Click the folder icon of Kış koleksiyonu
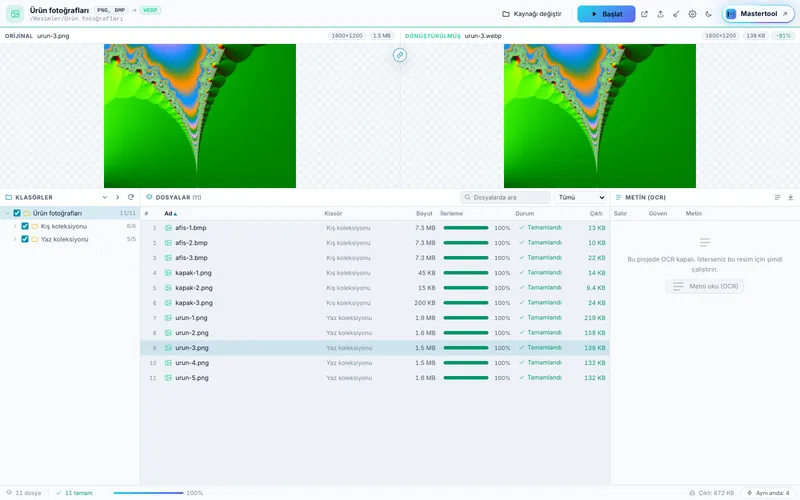Screen dimensions: 800x500 (35, 227)
